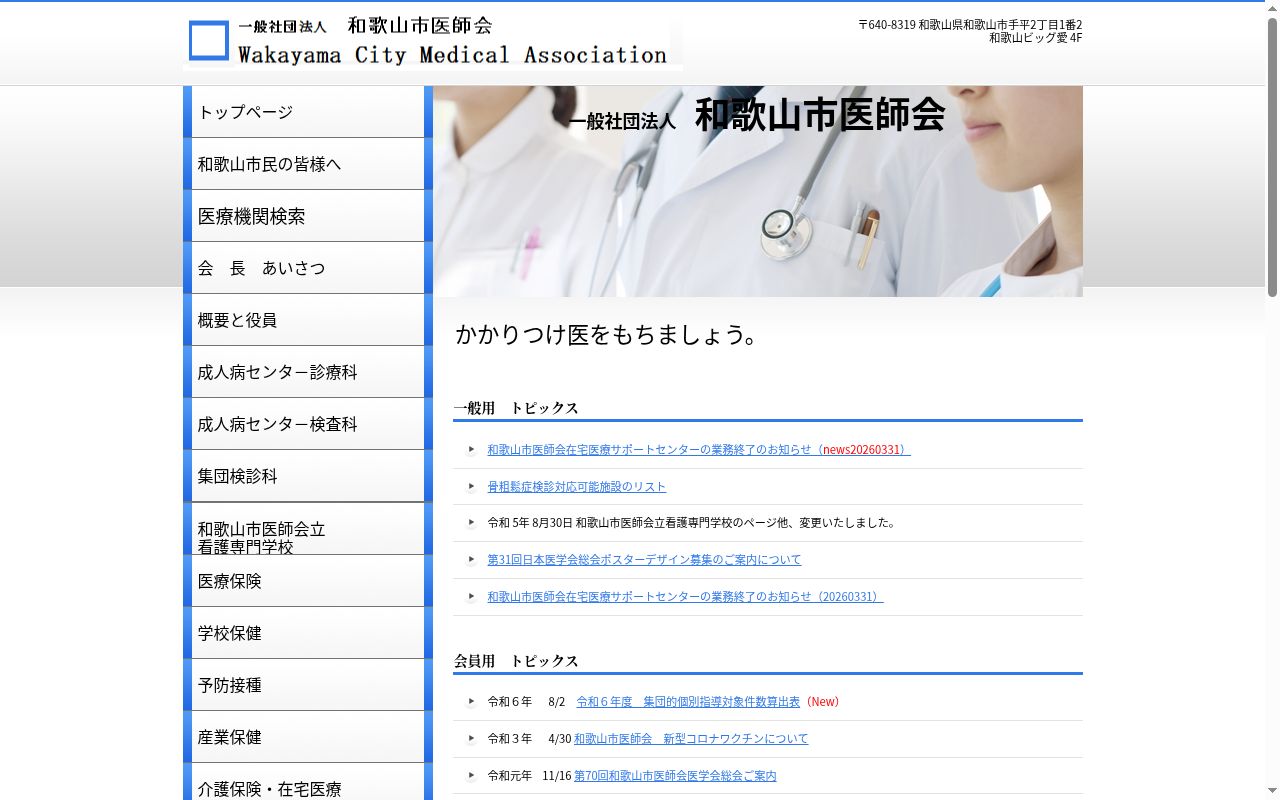Image resolution: width=1280 pixels, height=800 pixels.
Task: Click the arrow bullet beside 令和元年 11/16 entry
Action: click(471, 776)
